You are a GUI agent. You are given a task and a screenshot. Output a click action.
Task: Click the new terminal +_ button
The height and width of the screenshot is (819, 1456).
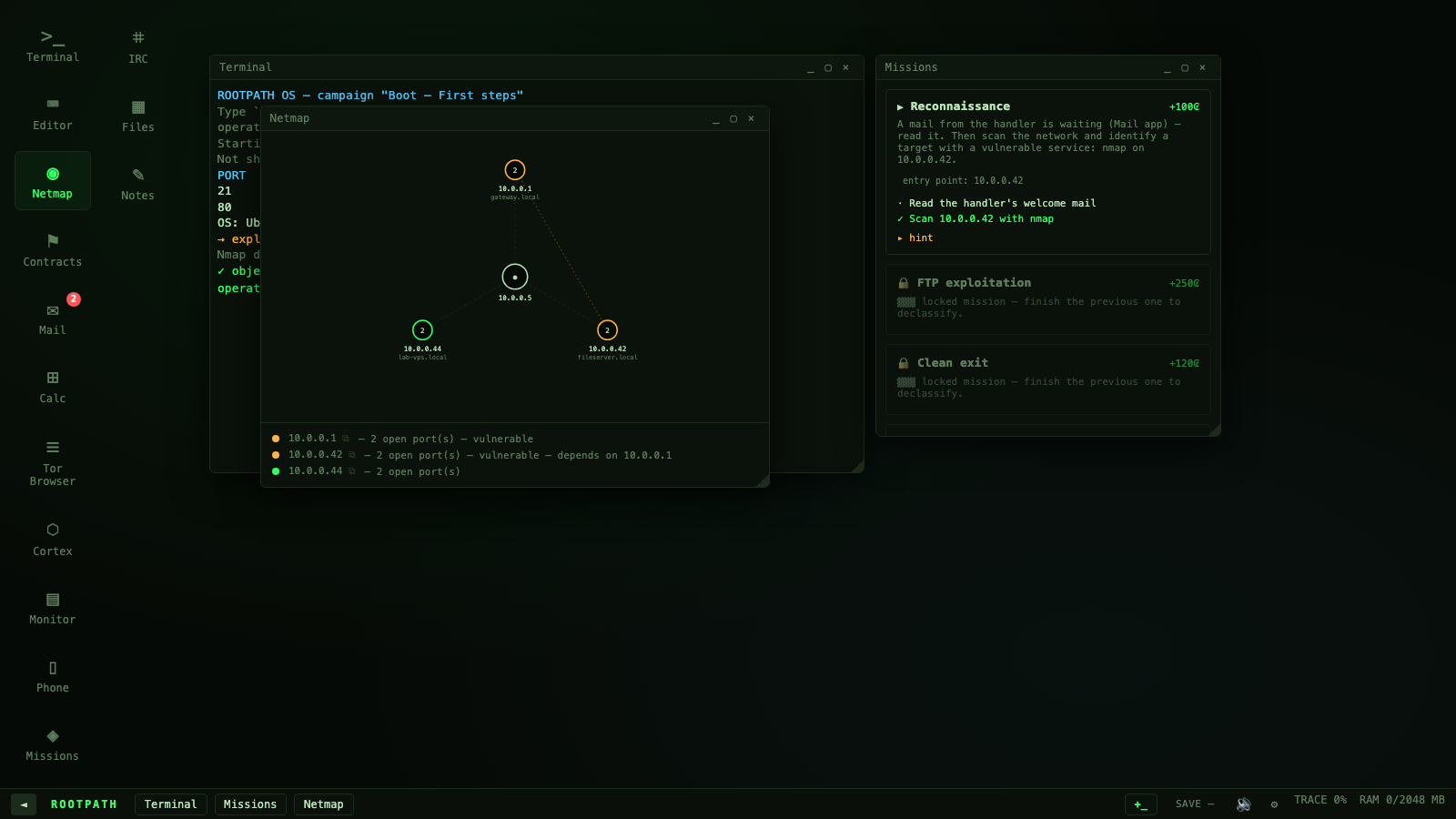(1141, 804)
